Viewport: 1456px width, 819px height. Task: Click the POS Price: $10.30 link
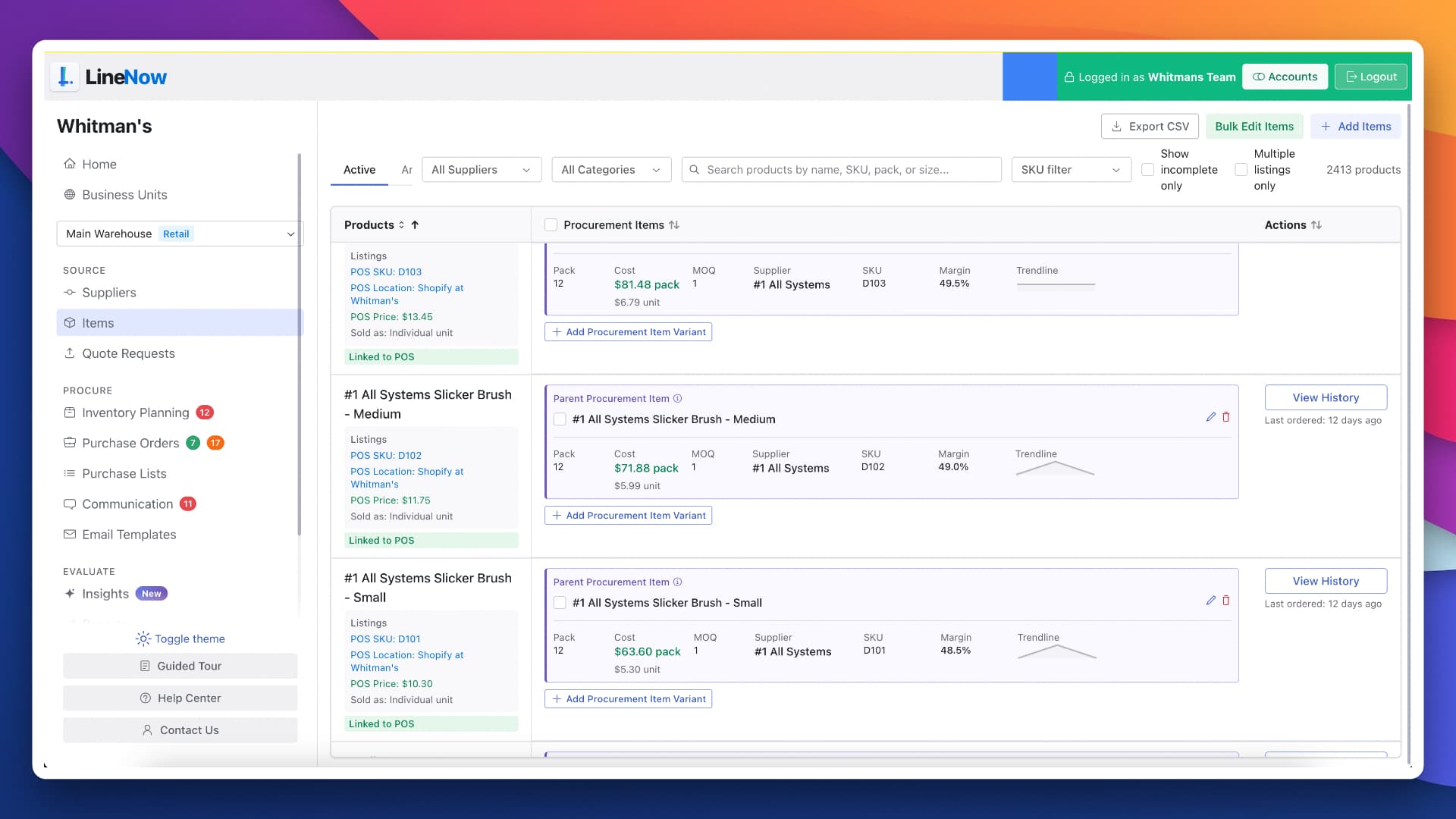[391, 684]
